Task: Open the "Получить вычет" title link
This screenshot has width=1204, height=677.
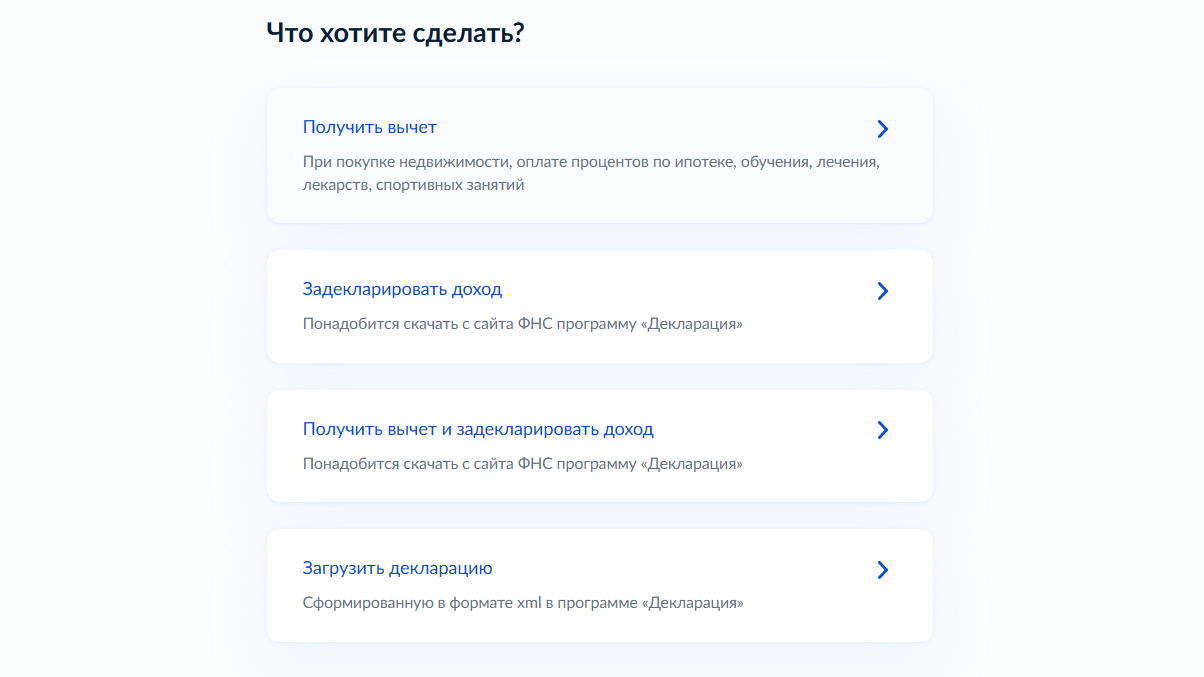Action: (x=369, y=128)
